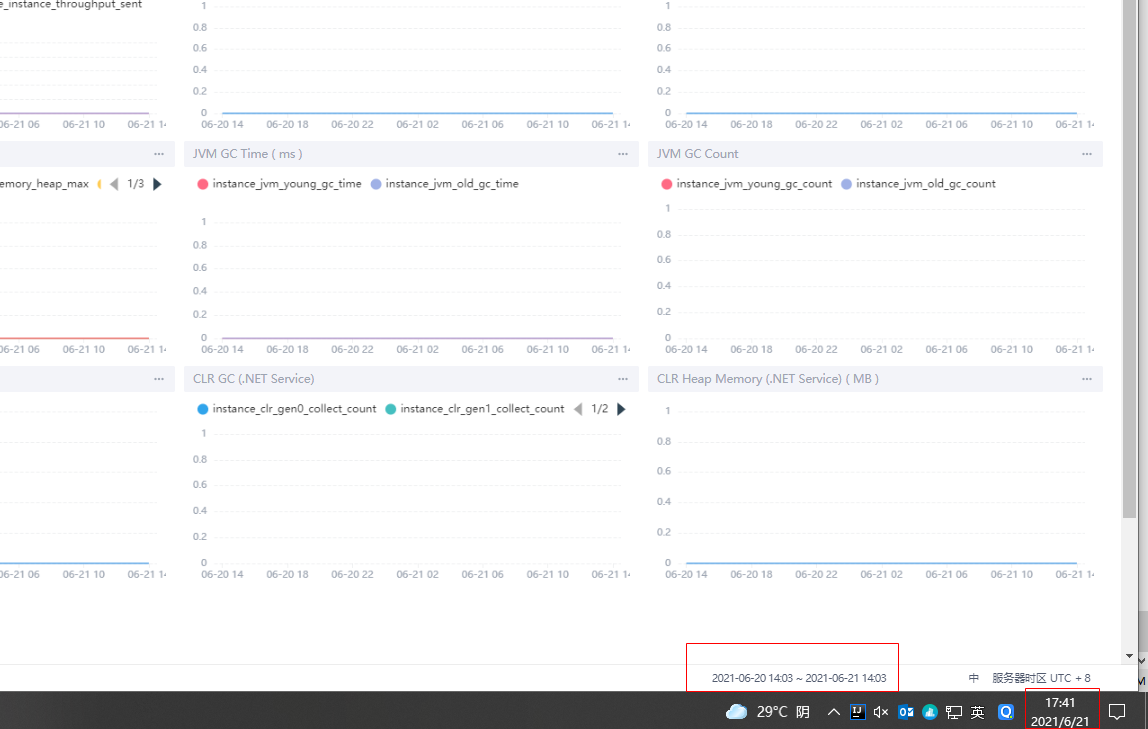The width and height of the screenshot is (1148, 729).
Task: Toggle instance_jvm_young_gc_time legend series
Action: pyautogui.click(x=280, y=184)
